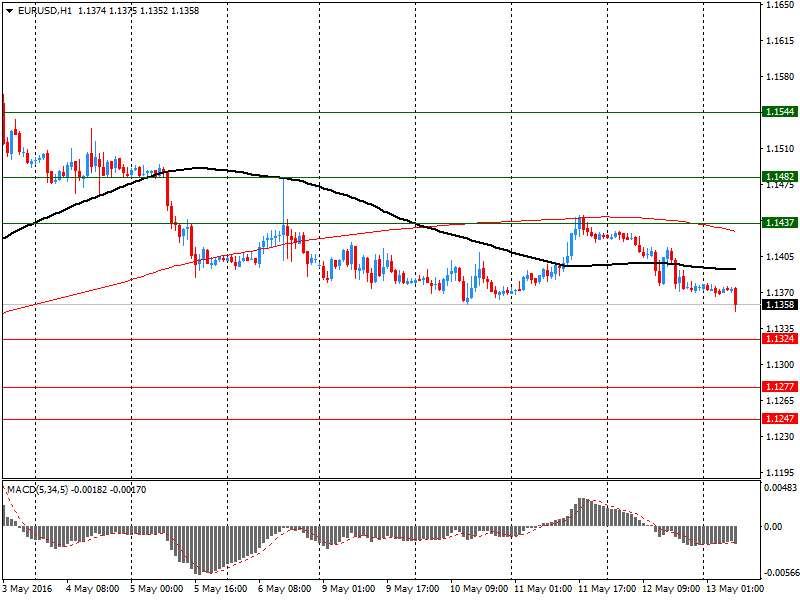This screenshot has height=600, width=800.
Task: Select the 1.1482 green level label
Action: (780, 177)
